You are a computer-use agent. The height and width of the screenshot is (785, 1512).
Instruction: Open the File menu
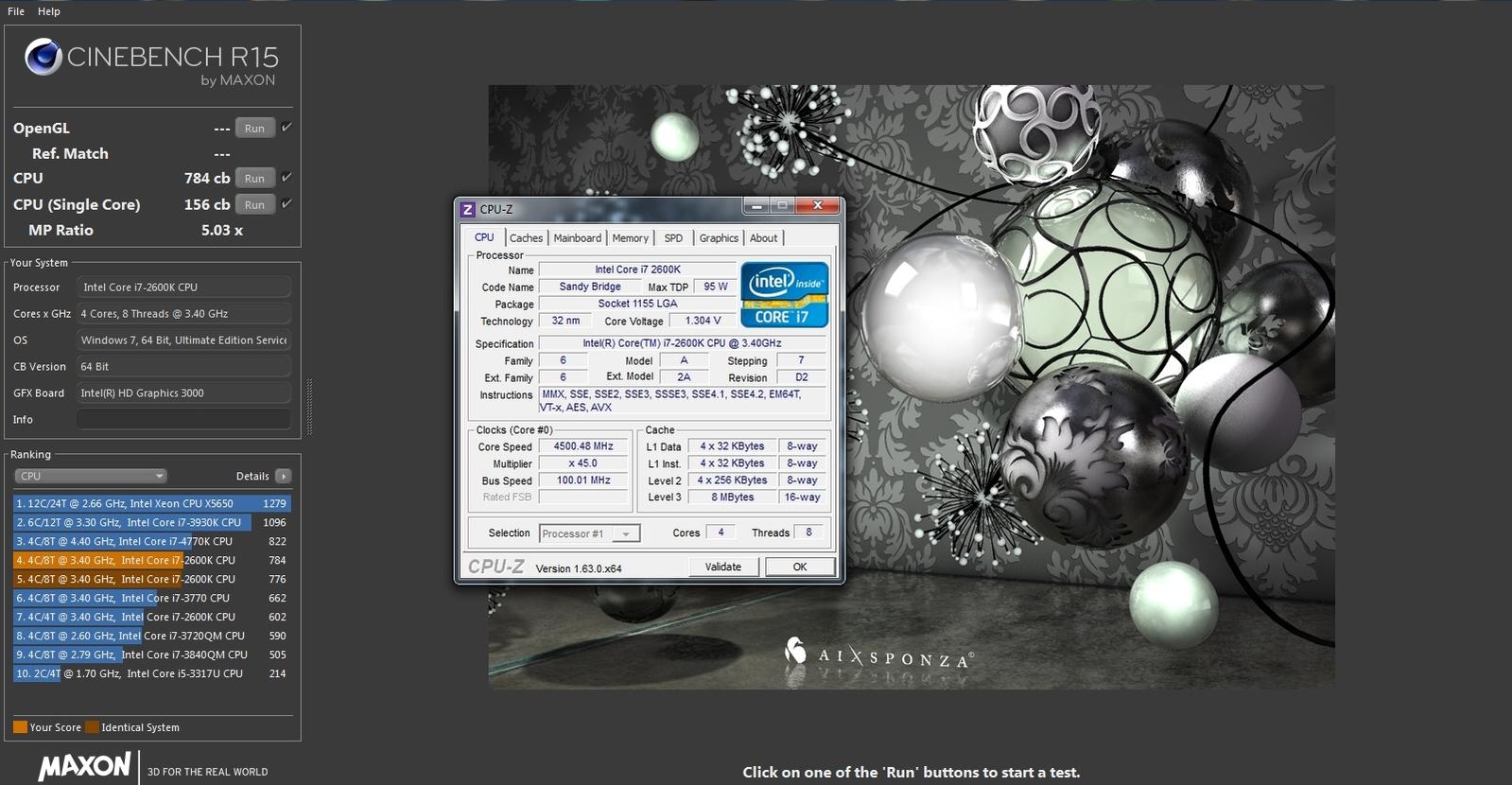pyautogui.click(x=16, y=11)
